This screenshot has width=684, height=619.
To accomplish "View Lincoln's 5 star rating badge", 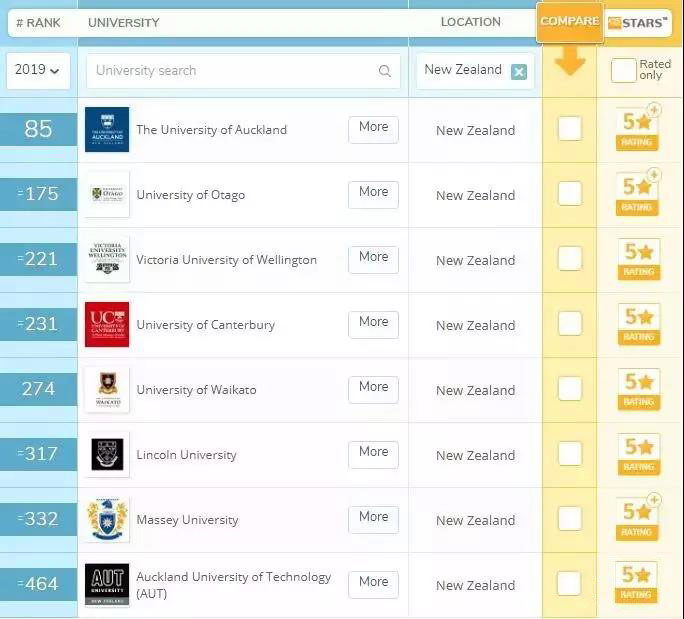I will pos(639,454).
